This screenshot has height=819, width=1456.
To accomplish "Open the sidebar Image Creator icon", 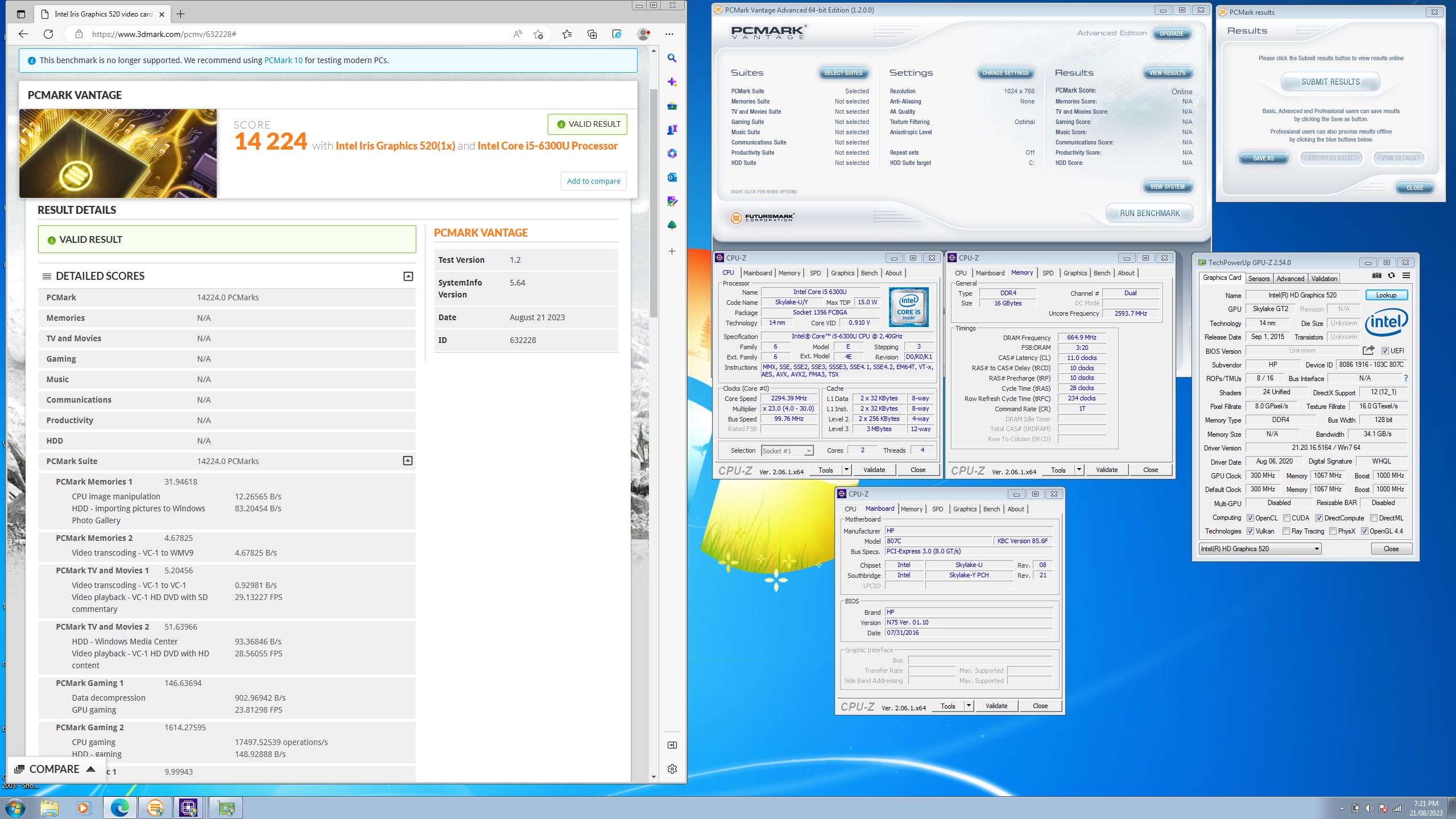I will point(672,201).
